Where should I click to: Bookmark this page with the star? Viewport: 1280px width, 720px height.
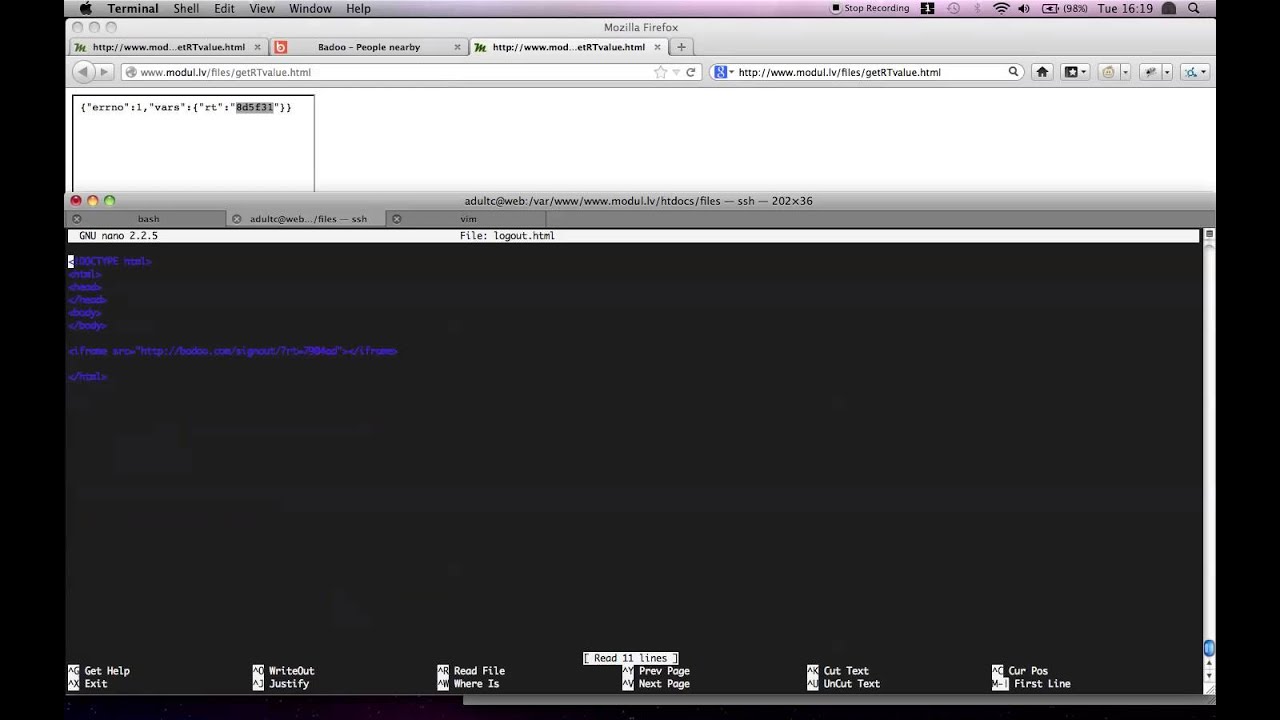[660, 72]
